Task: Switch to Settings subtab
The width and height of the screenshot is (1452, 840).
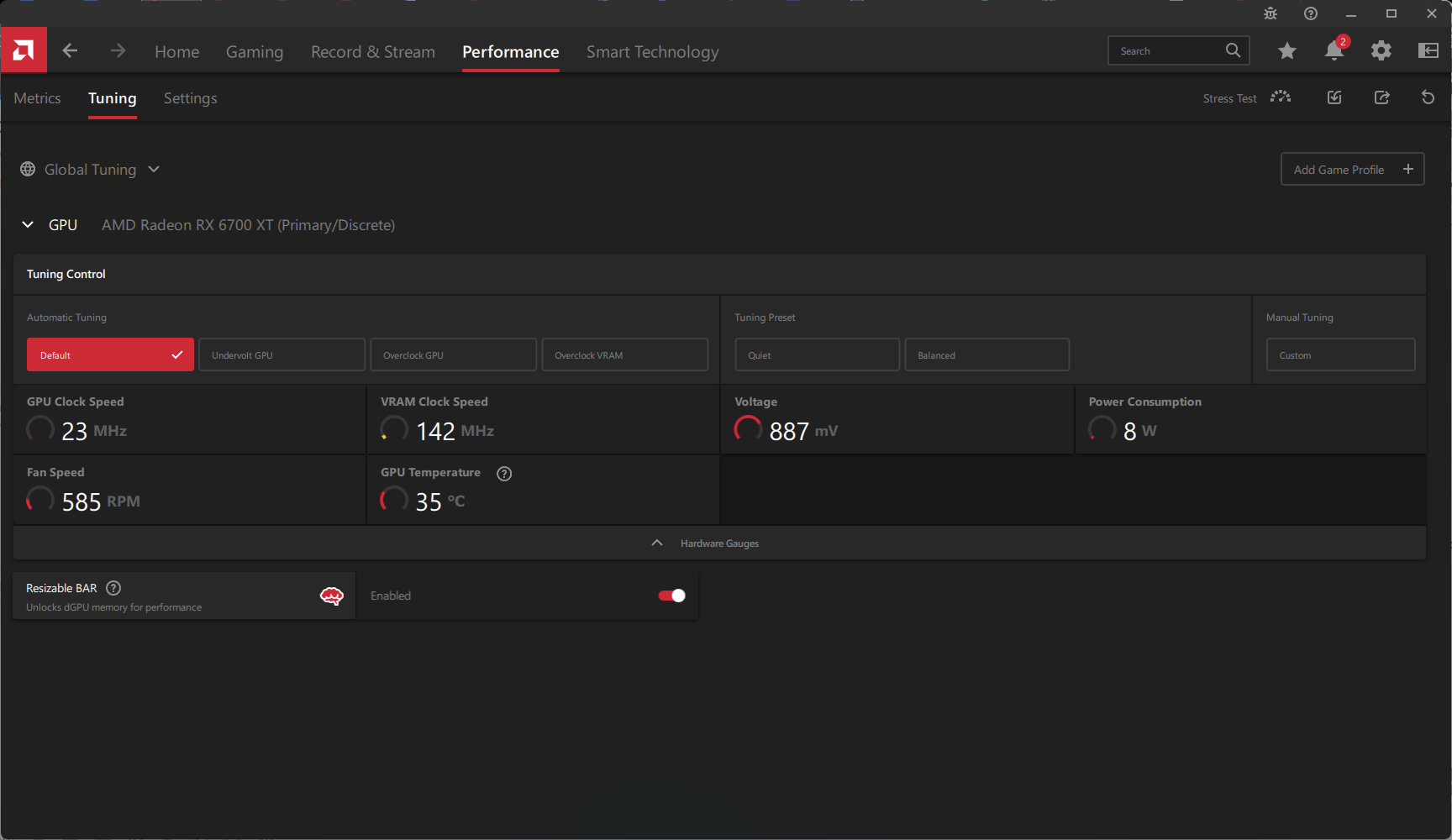Action: coord(190,98)
